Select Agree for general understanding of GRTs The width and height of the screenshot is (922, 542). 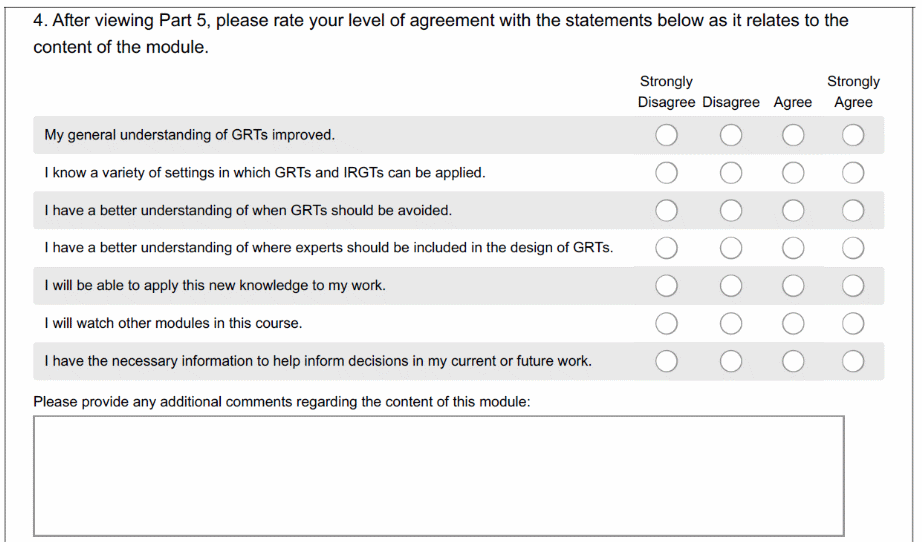[793, 135]
